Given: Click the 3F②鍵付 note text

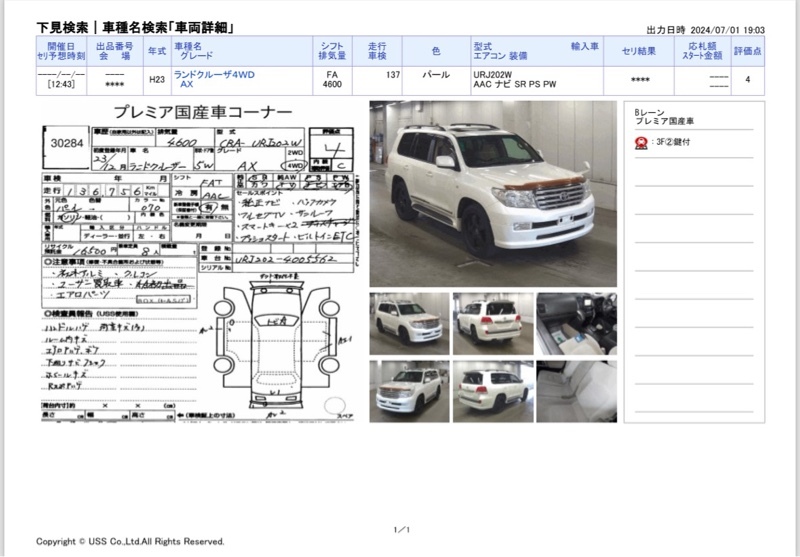Looking at the screenshot, I should click(673, 142).
